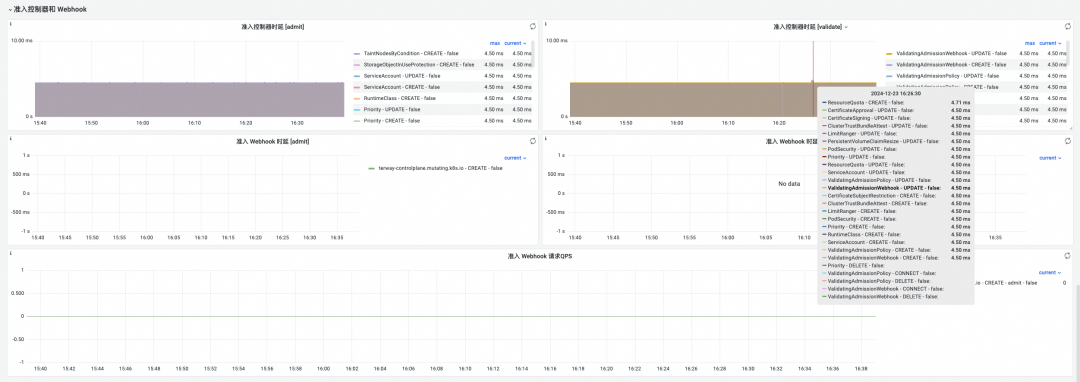Screen dimensions: 1080x382
Task: Click 15:42 time label on 请求QPS axis
Action: point(70,369)
